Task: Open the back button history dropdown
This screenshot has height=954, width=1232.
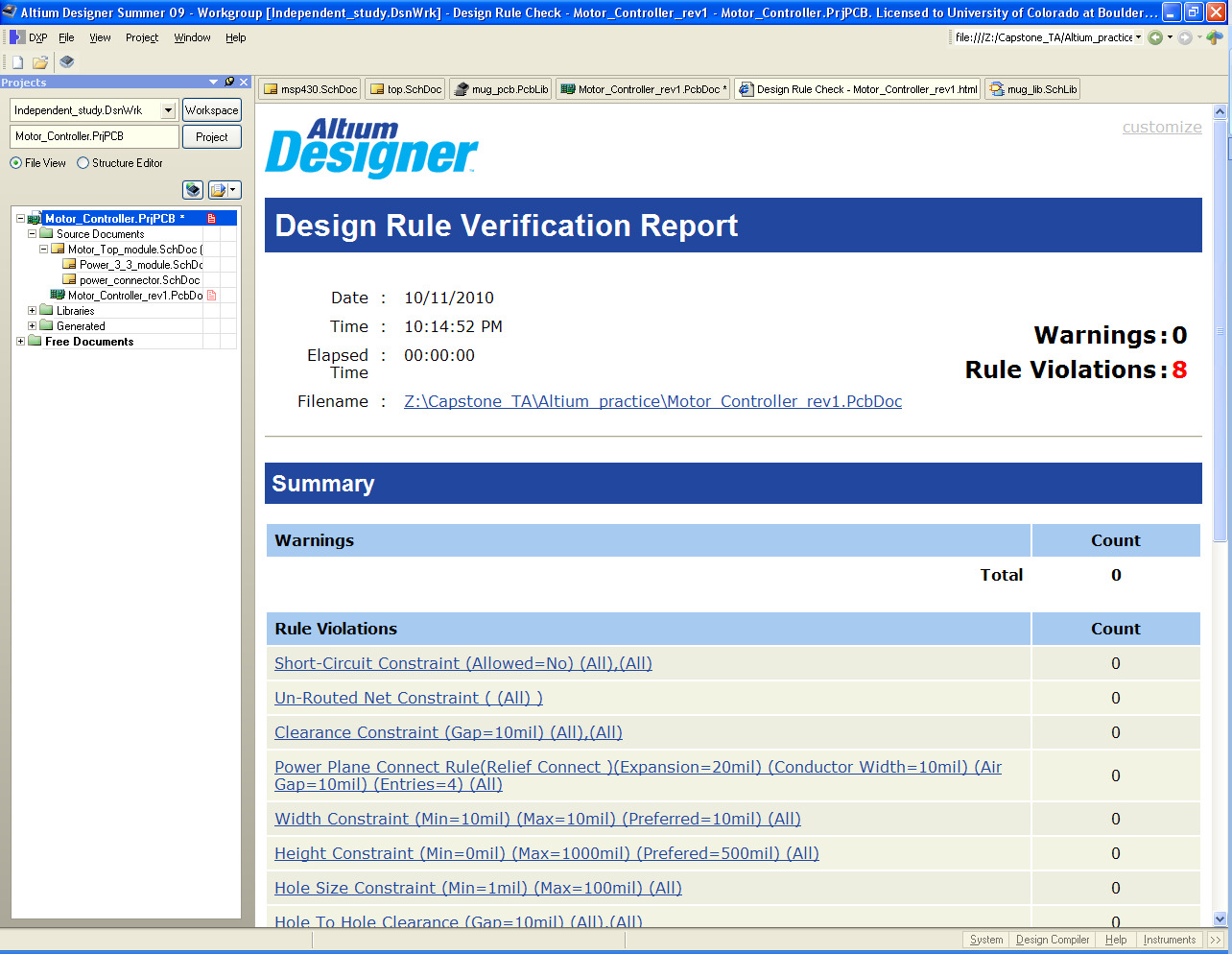Action: (1170, 37)
